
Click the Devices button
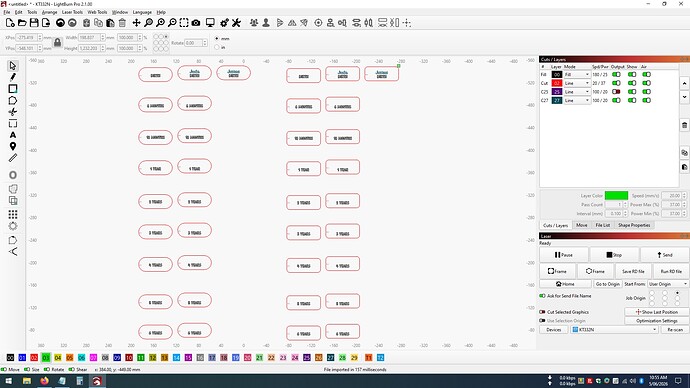[x=554, y=329]
